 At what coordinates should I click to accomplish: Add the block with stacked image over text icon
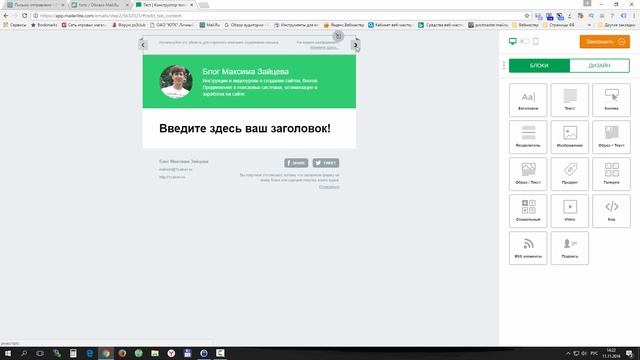(x=528, y=174)
